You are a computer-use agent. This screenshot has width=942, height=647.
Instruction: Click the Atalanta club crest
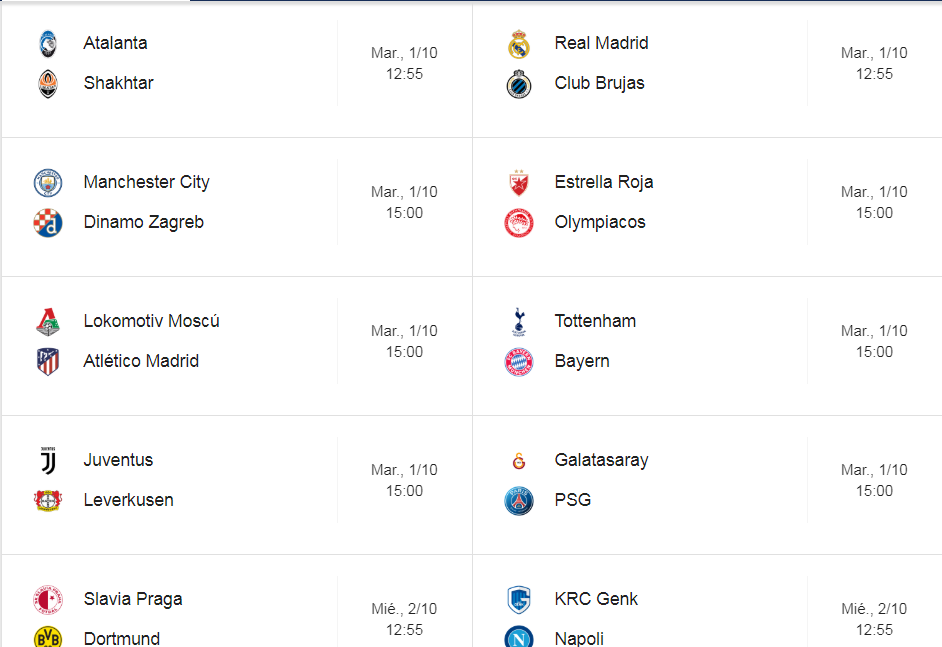pos(48,44)
